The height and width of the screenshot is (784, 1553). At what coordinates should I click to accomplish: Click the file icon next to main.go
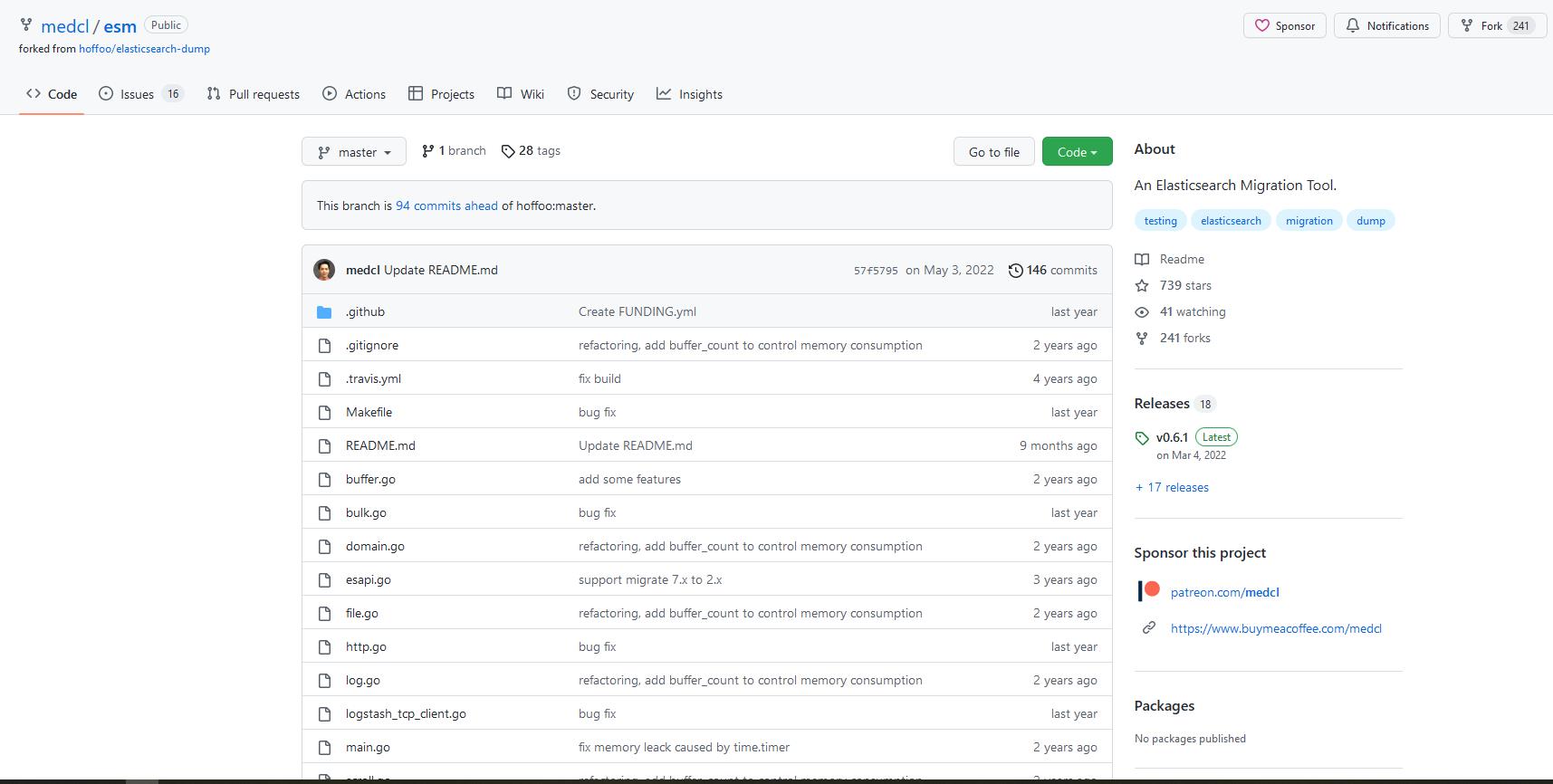(x=324, y=748)
